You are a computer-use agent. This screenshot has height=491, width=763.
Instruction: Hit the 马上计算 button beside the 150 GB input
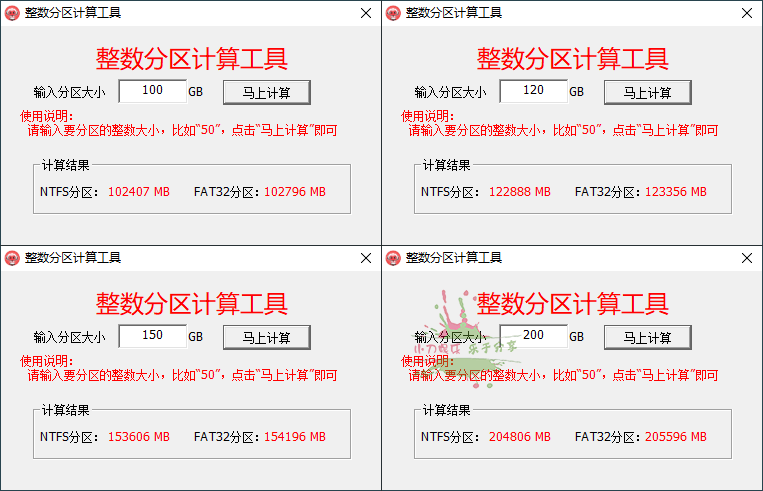266,337
